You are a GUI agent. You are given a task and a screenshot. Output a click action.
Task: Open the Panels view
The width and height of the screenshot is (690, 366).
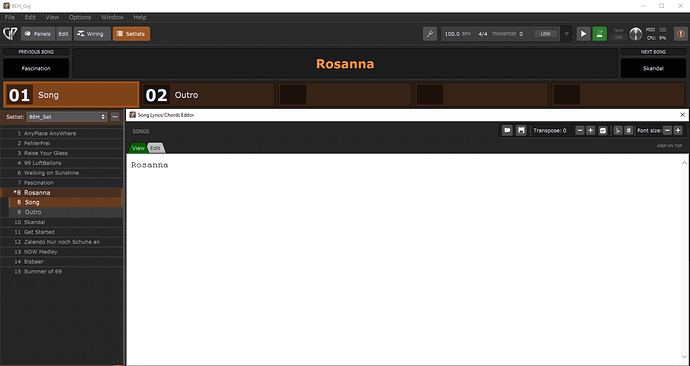click(x=38, y=34)
